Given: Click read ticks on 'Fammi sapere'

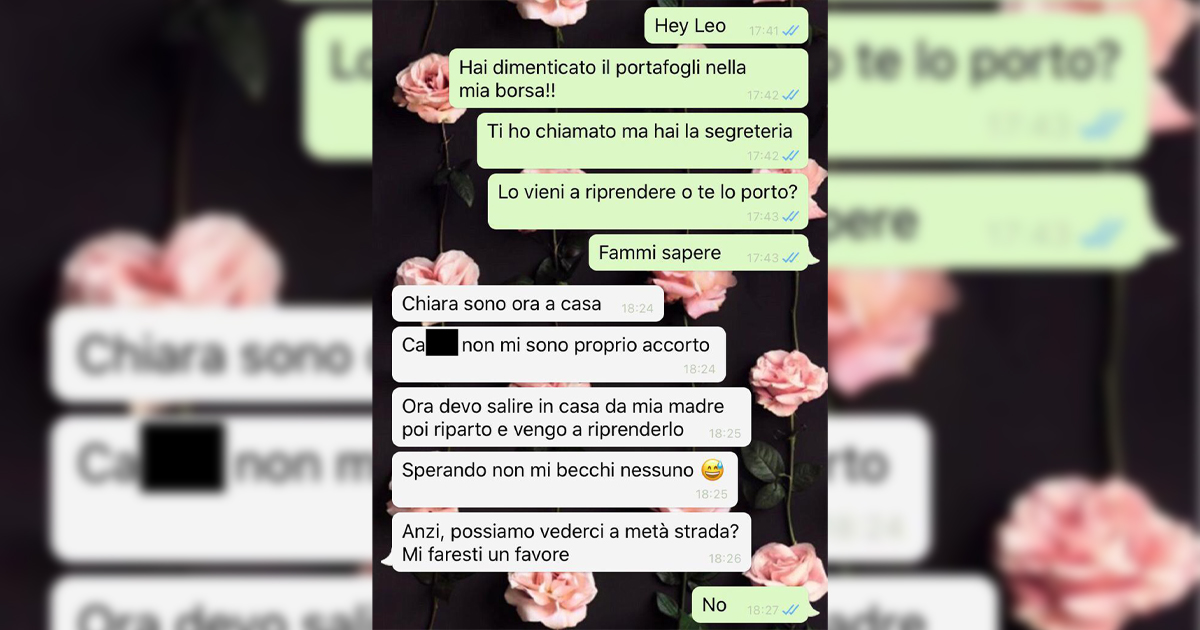Looking at the screenshot, I should tap(791, 258).
